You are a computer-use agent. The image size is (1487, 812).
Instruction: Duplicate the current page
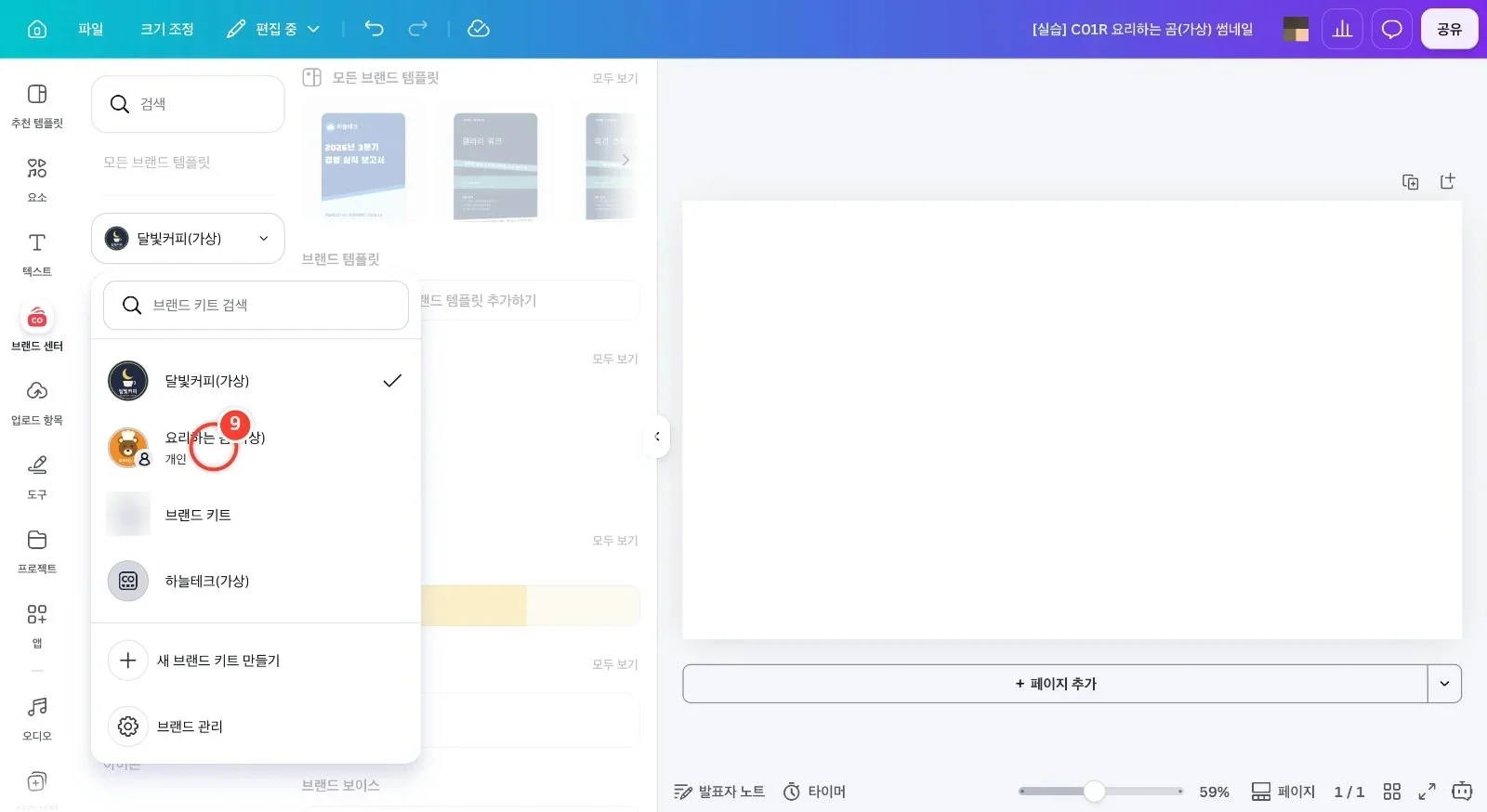1410,182
